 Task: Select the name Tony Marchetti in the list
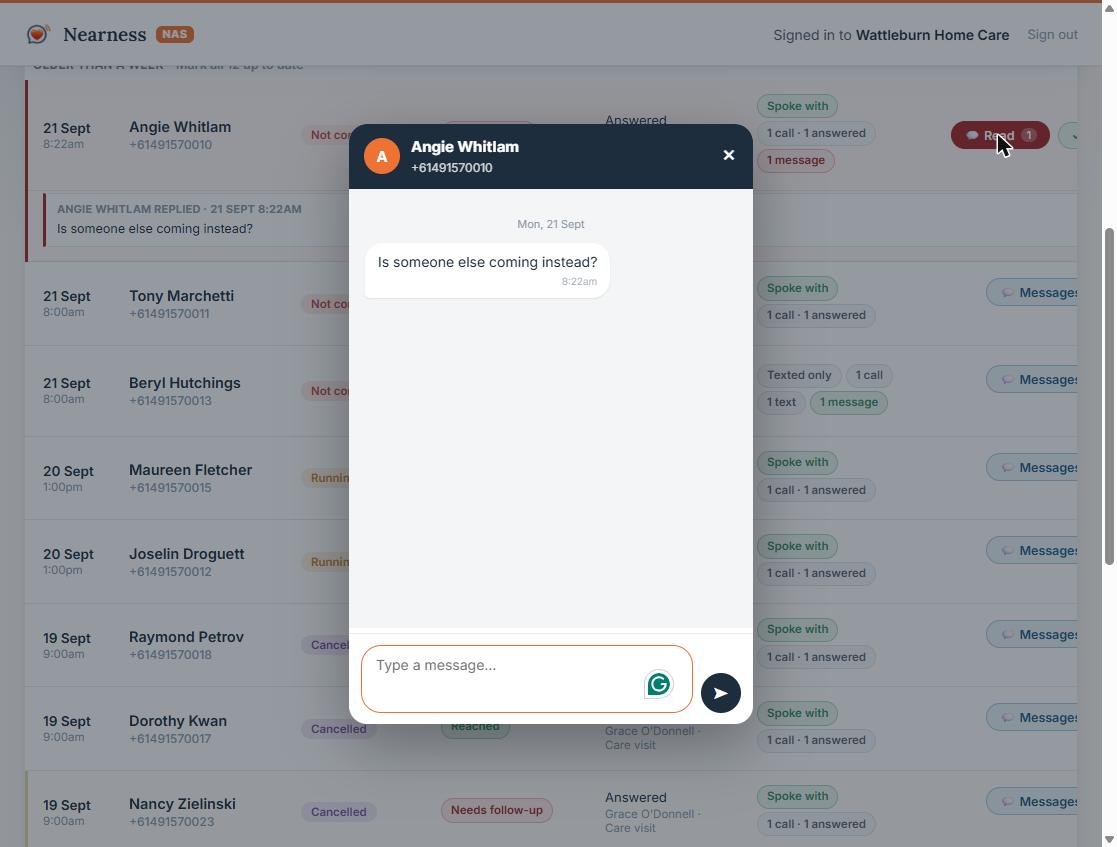click(181, 296)
